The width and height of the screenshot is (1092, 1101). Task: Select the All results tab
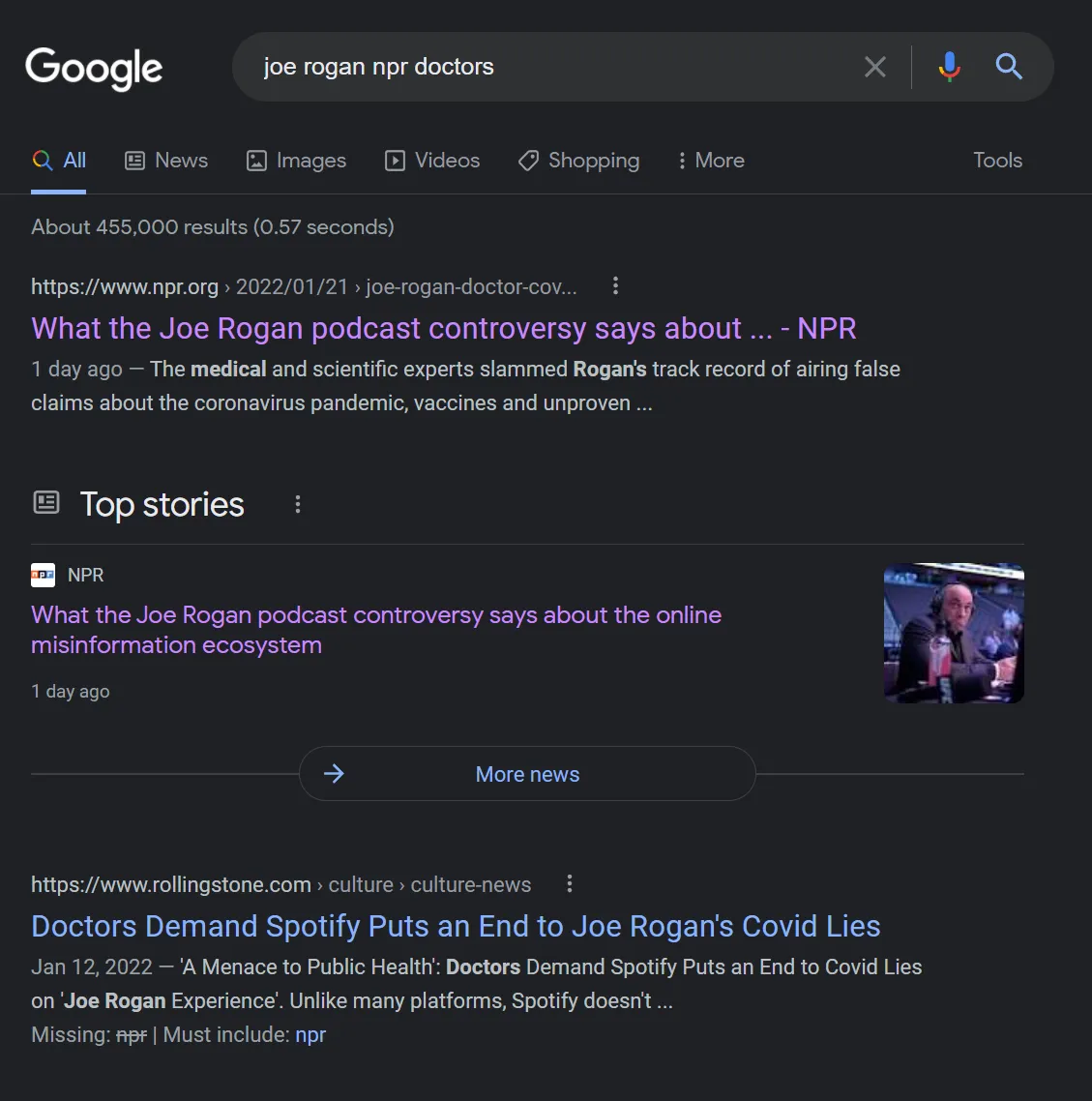coord(59,161)
